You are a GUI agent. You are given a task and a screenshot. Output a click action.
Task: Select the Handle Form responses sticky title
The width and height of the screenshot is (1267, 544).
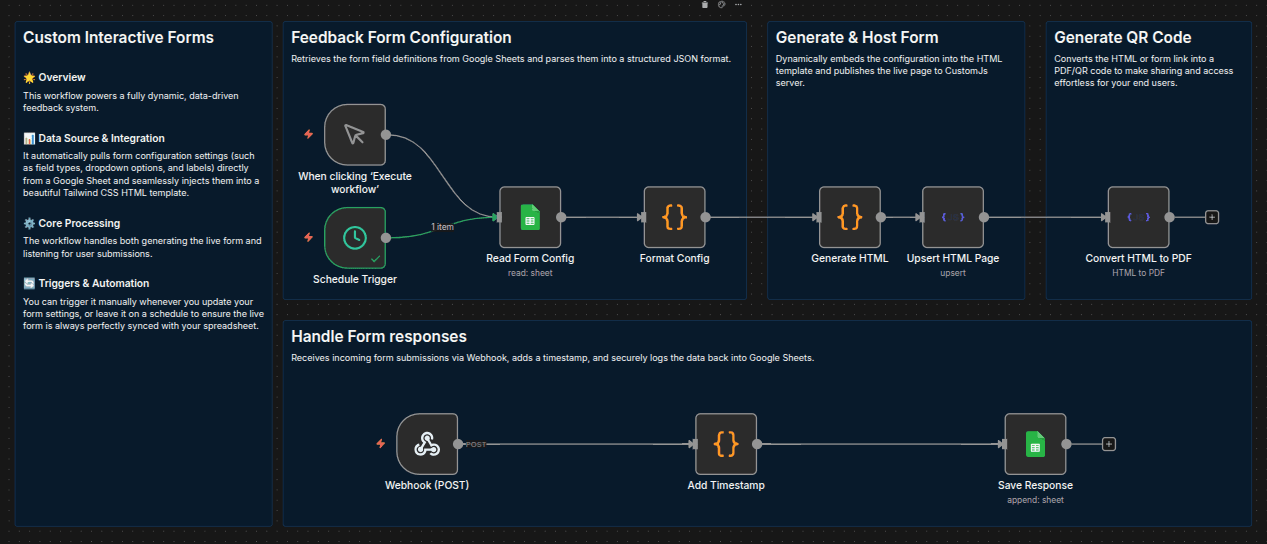coord(379,337)
